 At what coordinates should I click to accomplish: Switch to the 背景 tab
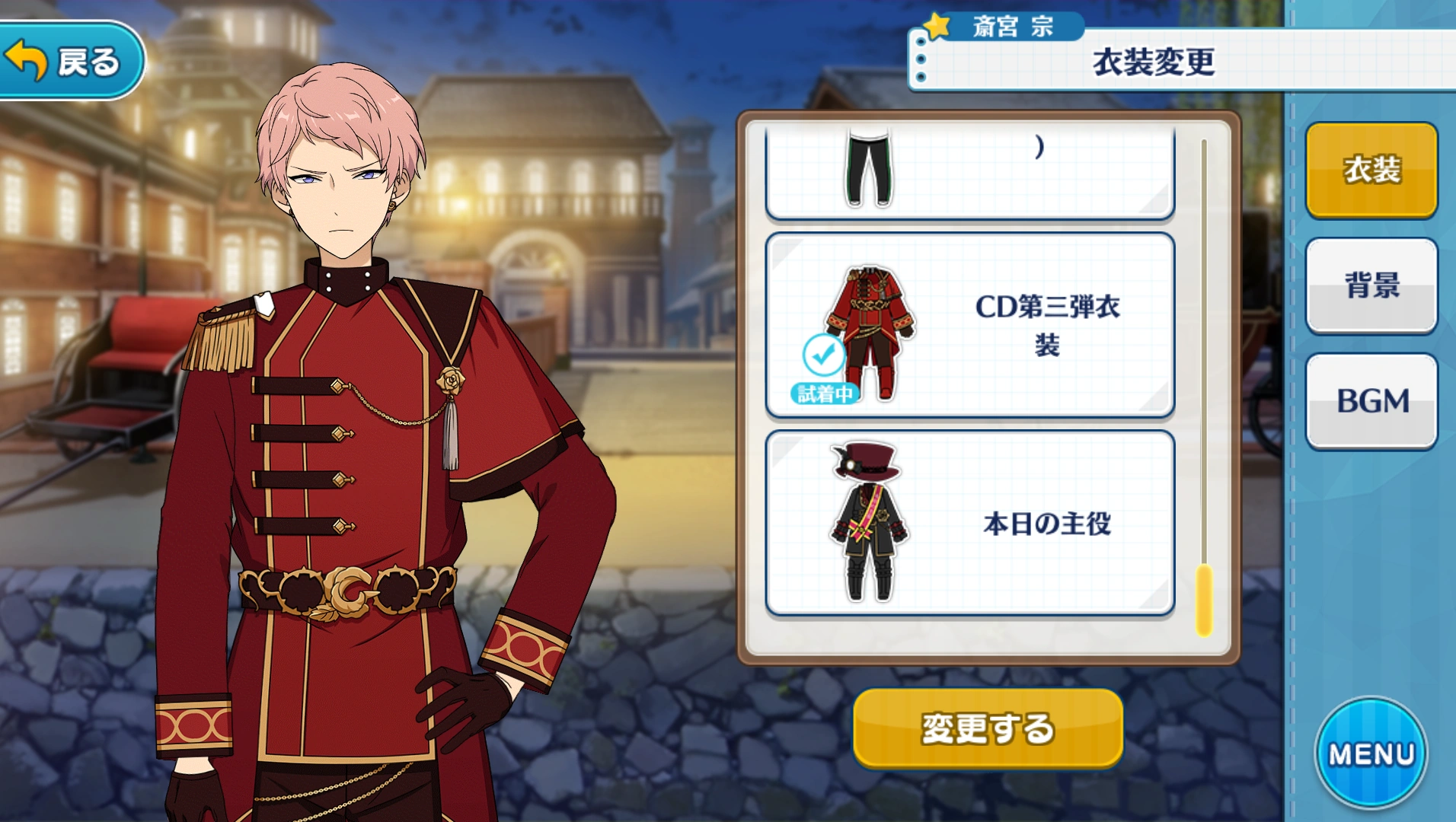click(1371, 285)
